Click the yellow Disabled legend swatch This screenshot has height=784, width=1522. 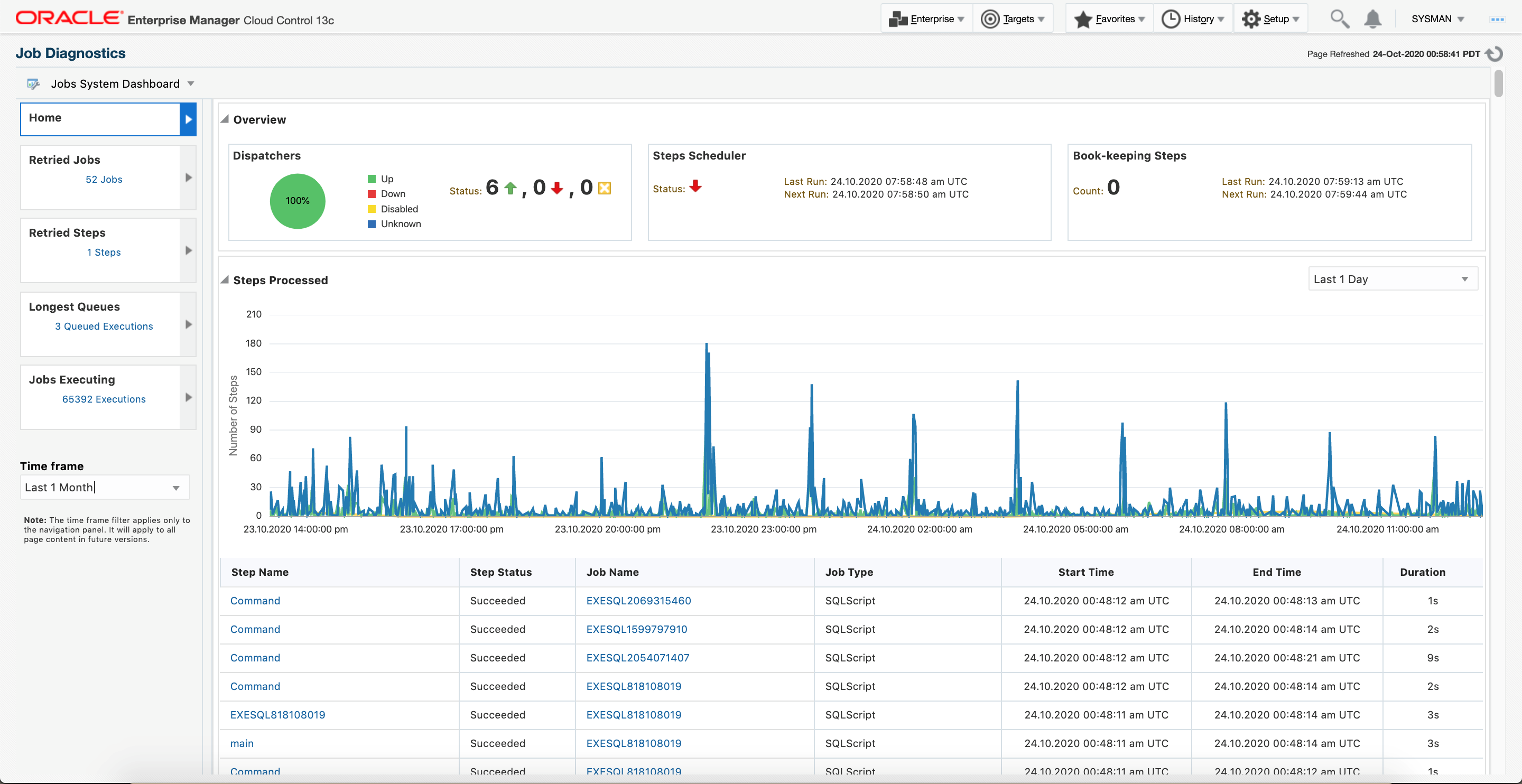372,209
